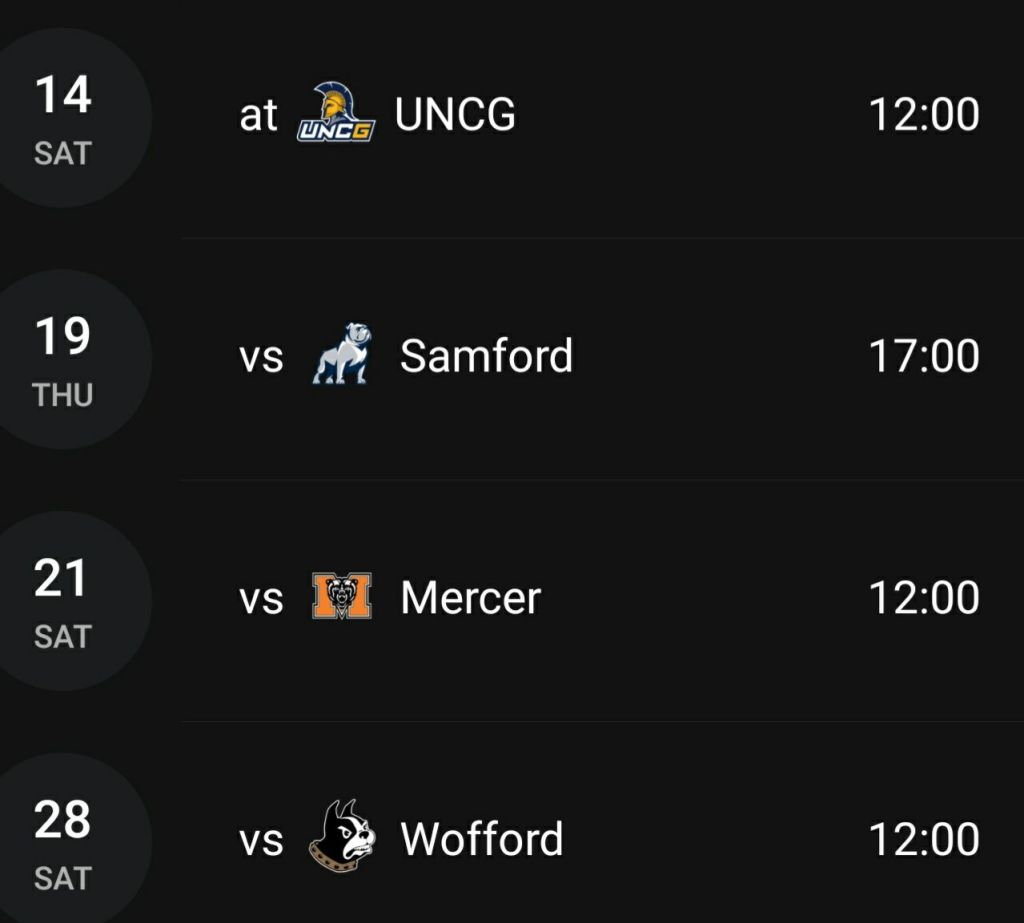Click the "vs" label before Samford
Viewport: 1024px width, 923px height.
[x=261, y=357]
